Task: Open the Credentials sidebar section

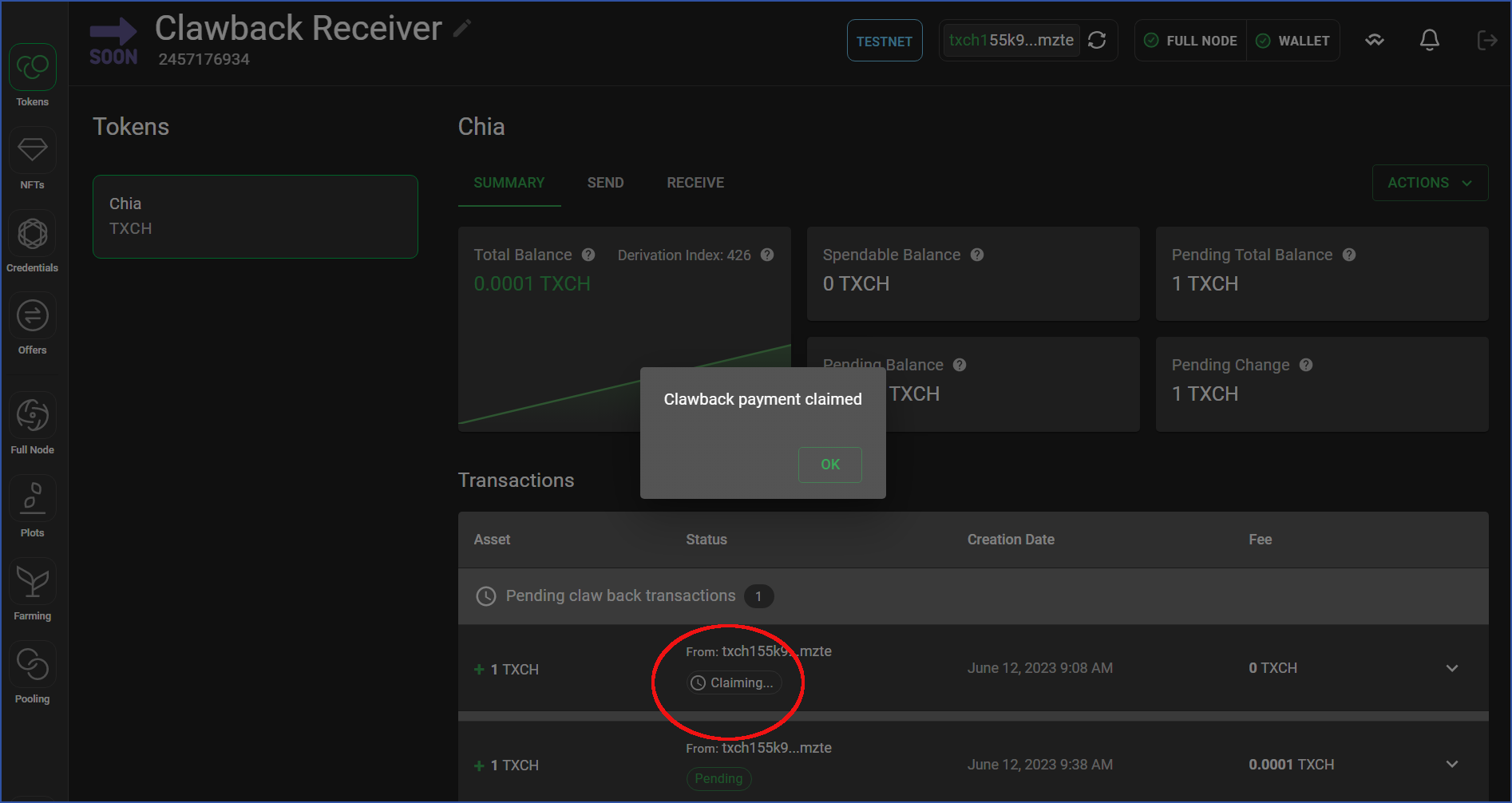Action: coord(33,242)
